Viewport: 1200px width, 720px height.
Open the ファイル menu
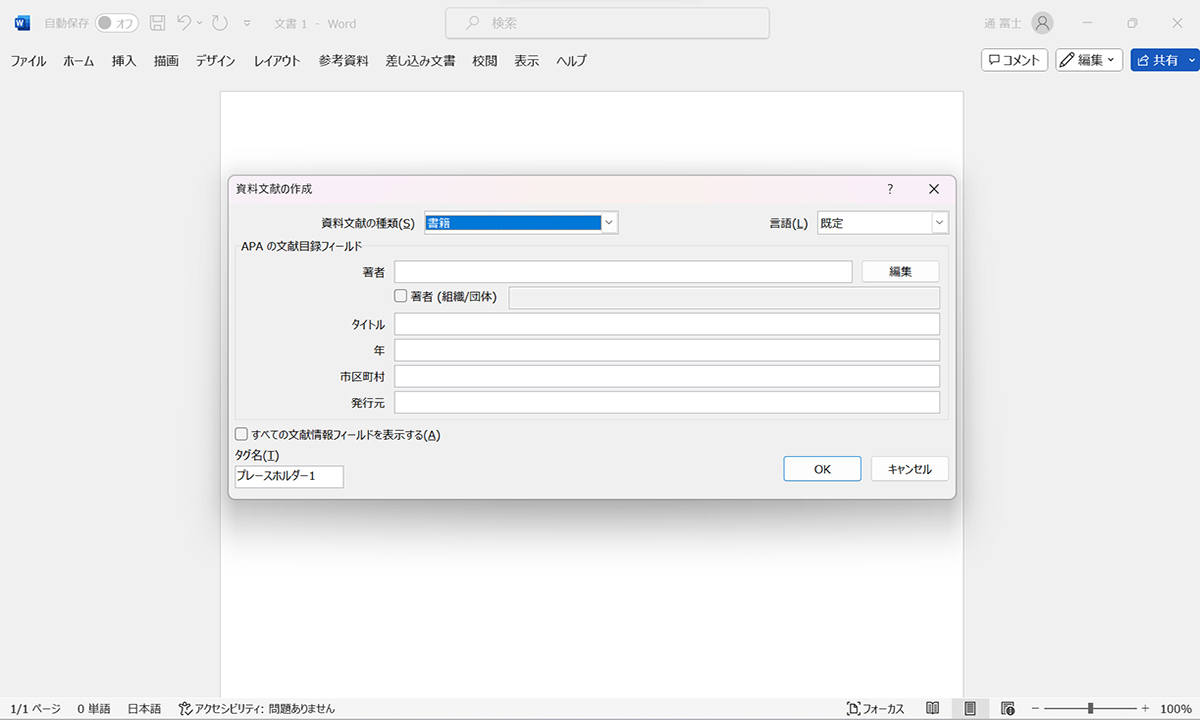click(x=29, y=60)
